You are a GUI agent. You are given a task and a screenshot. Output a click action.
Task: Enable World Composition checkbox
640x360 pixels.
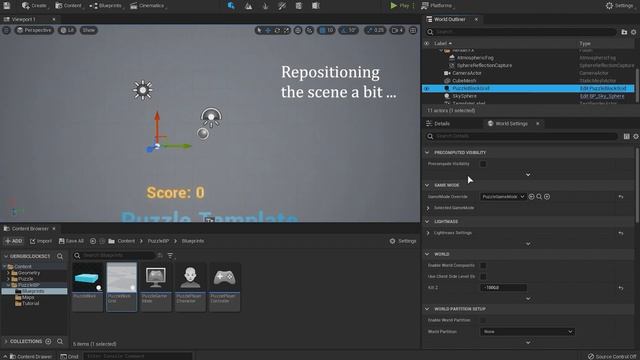click(483, 266)
